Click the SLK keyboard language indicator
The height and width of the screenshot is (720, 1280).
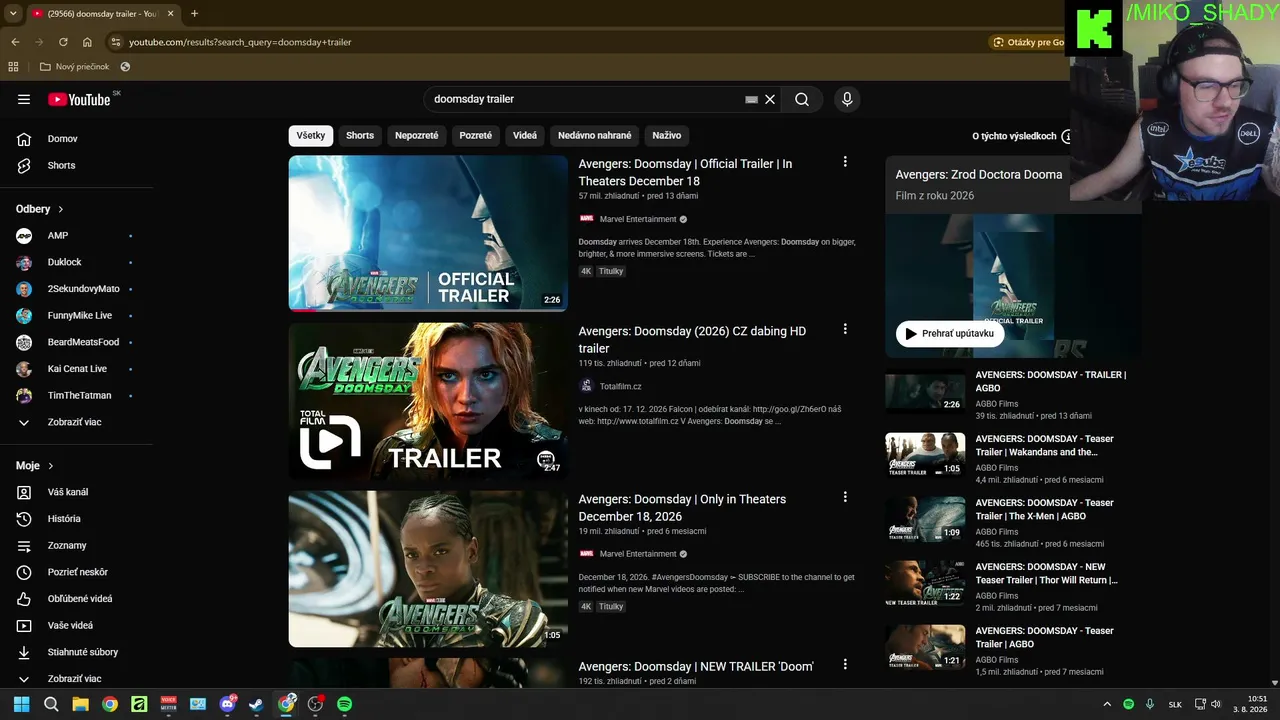(x=1175, y=704)
